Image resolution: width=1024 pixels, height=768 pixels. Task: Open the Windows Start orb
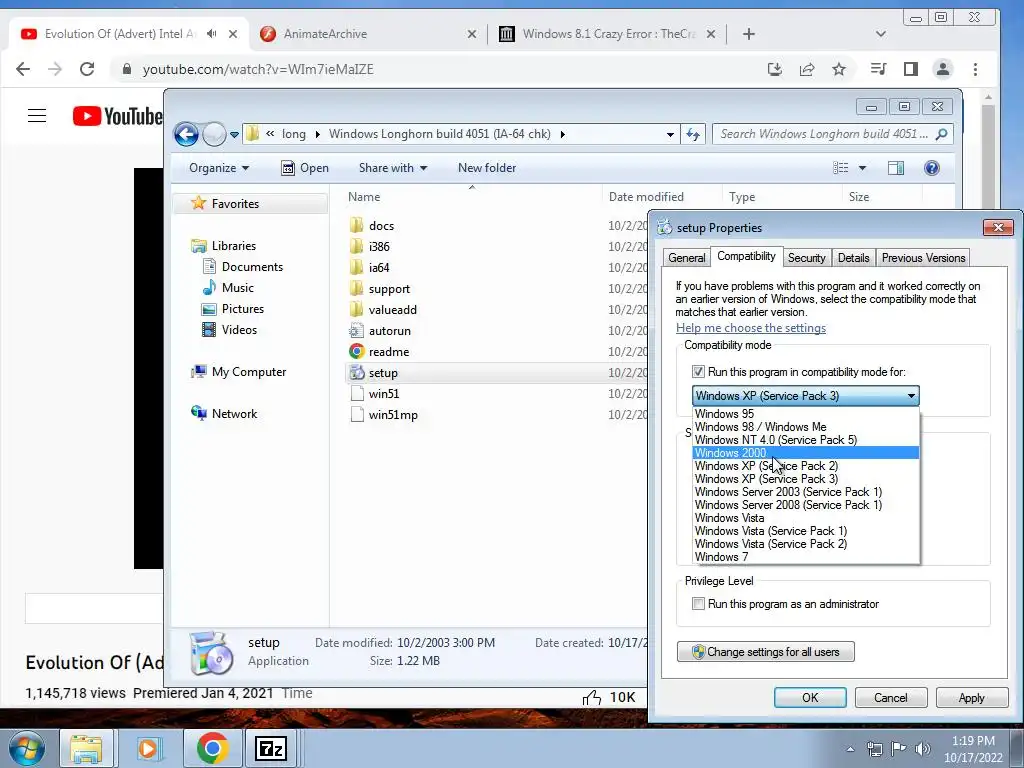pyautogui.click(x=27, y=748)
